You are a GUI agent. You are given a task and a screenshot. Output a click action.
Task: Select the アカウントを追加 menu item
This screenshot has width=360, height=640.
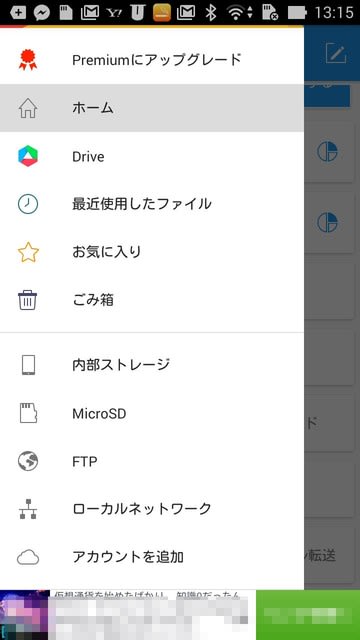pyautogui.click(x=152, y=557)
